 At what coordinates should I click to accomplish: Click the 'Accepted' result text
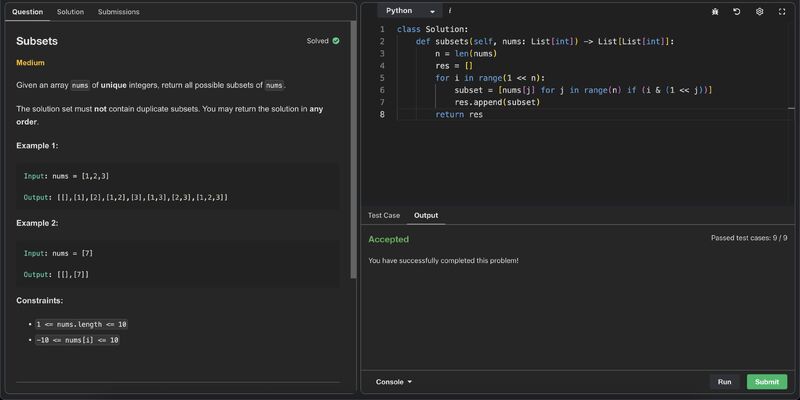click(388, 239)
